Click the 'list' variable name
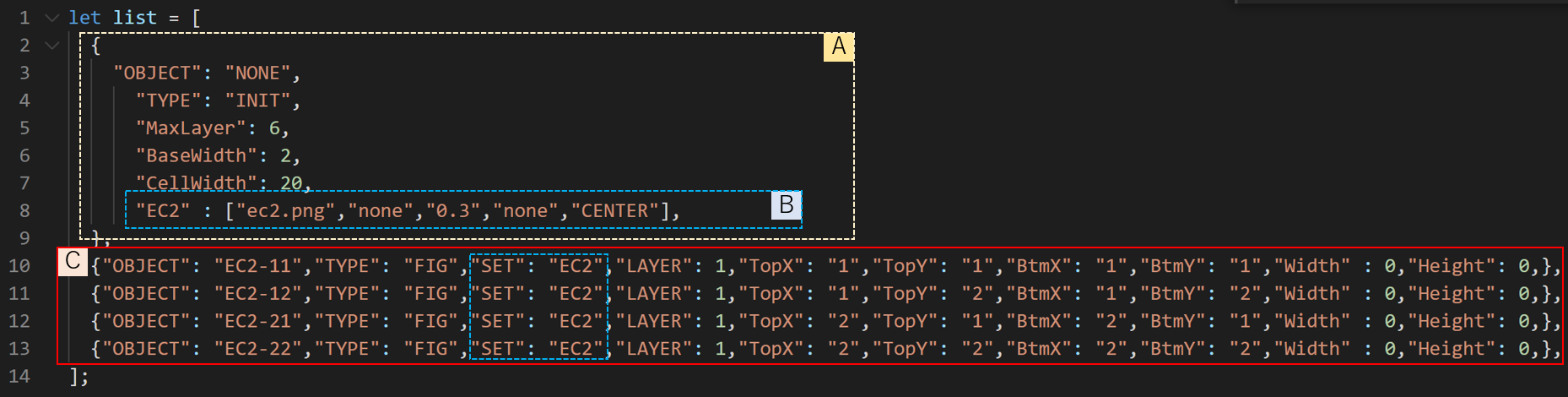 pyautogui.click(x=135, y=18)
